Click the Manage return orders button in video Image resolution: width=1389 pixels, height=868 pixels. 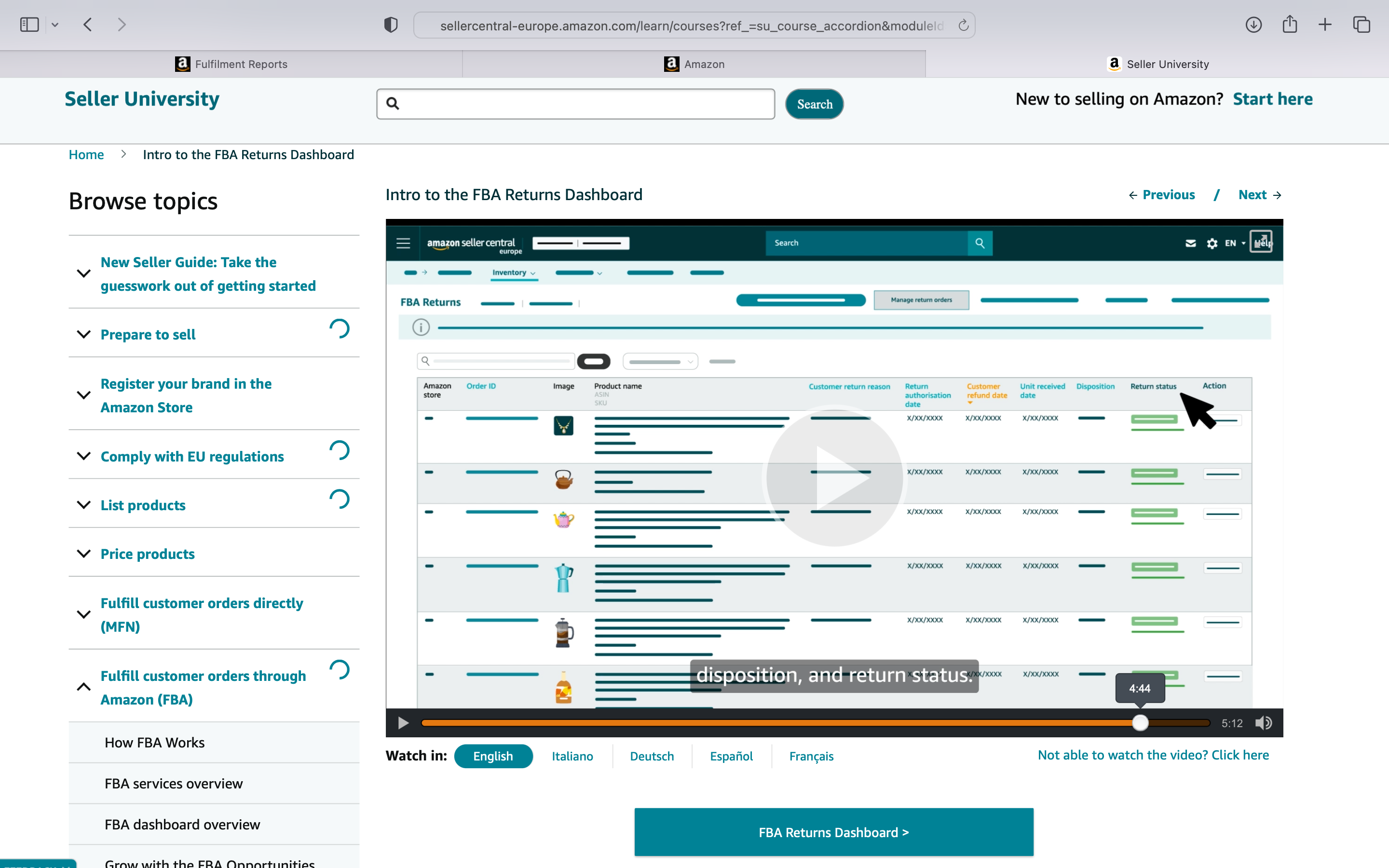(921, 299)
